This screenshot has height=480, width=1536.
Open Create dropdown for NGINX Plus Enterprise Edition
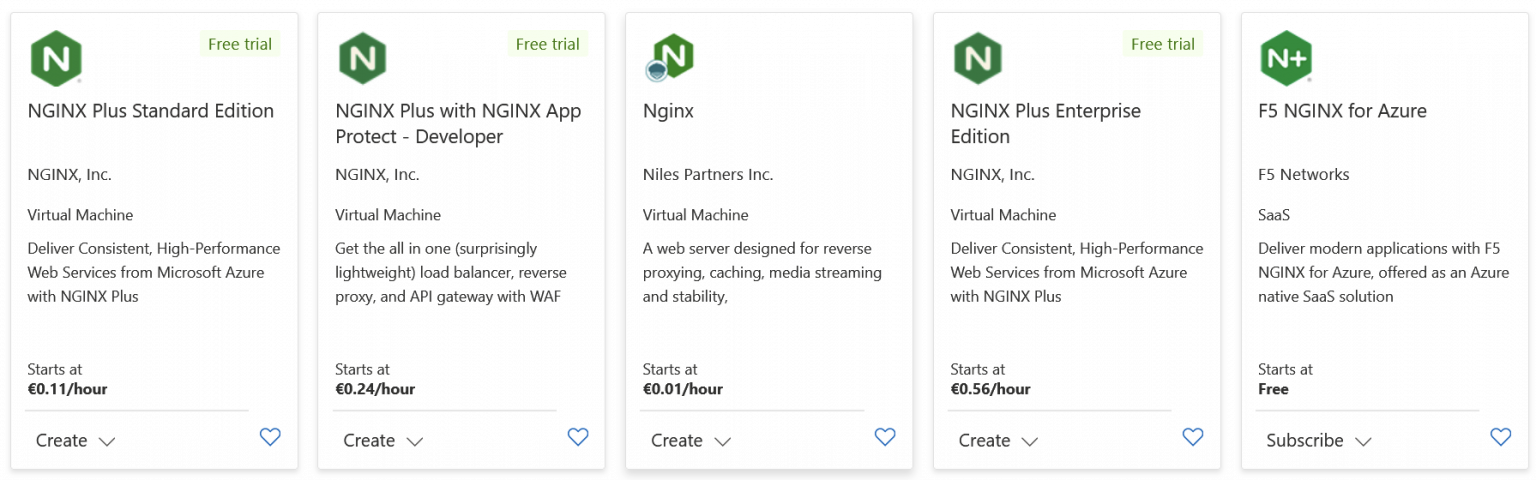pos(999,440)
